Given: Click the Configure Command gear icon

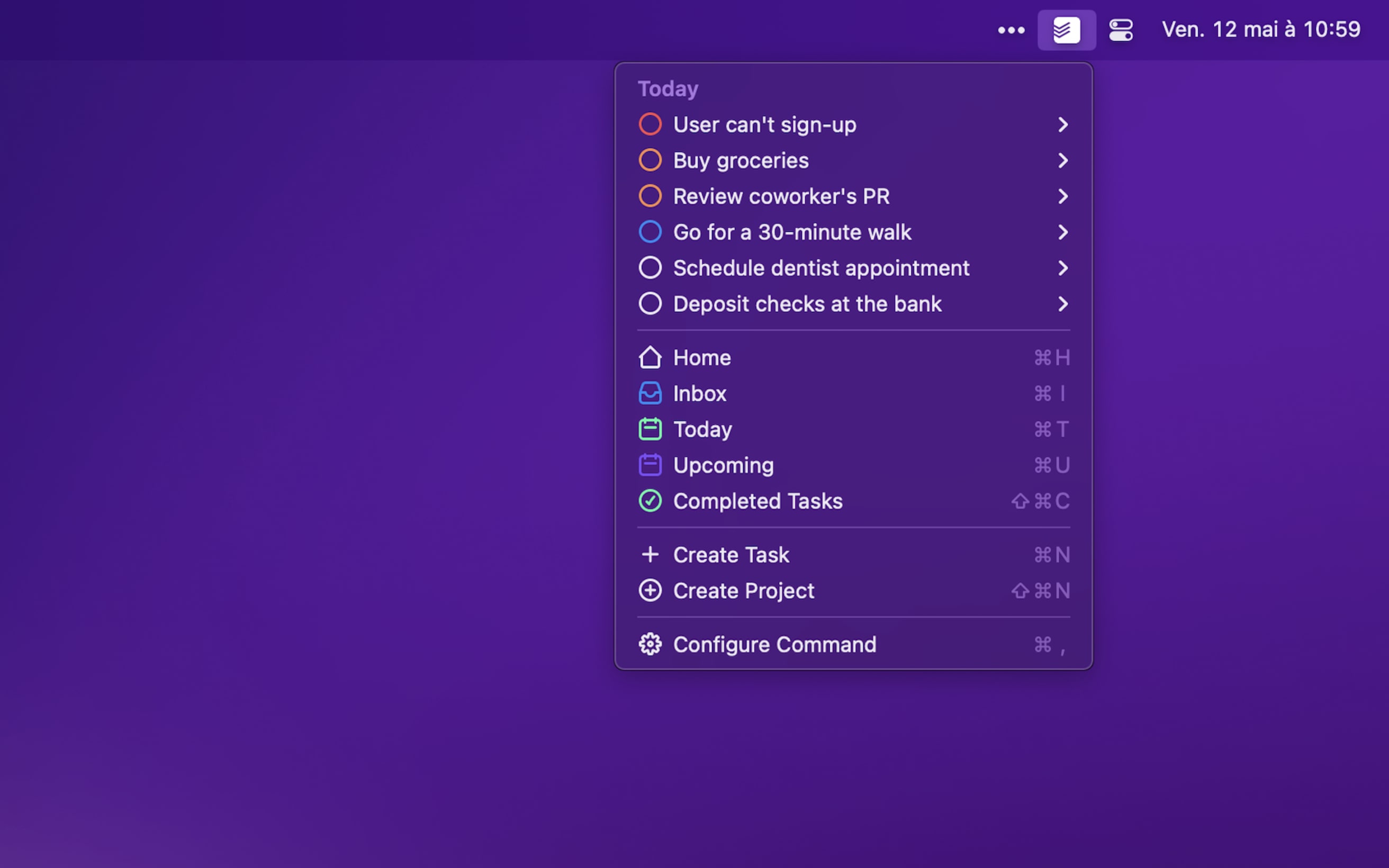Looking at the screenshot, I should [650, 644].
